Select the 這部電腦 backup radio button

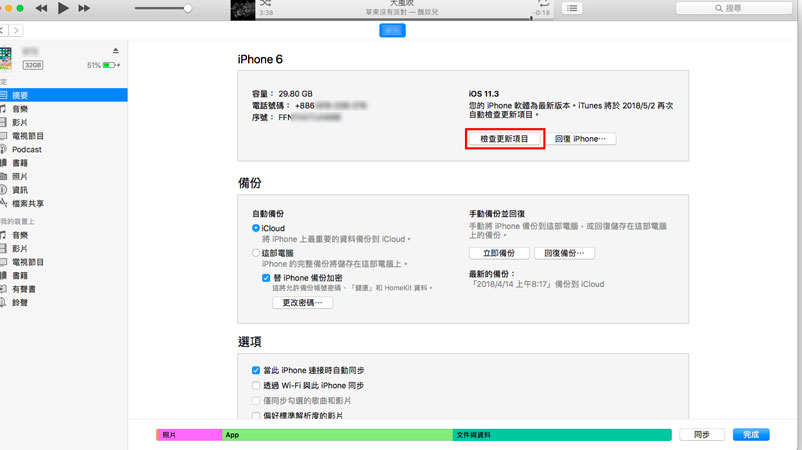coord(256,253)
